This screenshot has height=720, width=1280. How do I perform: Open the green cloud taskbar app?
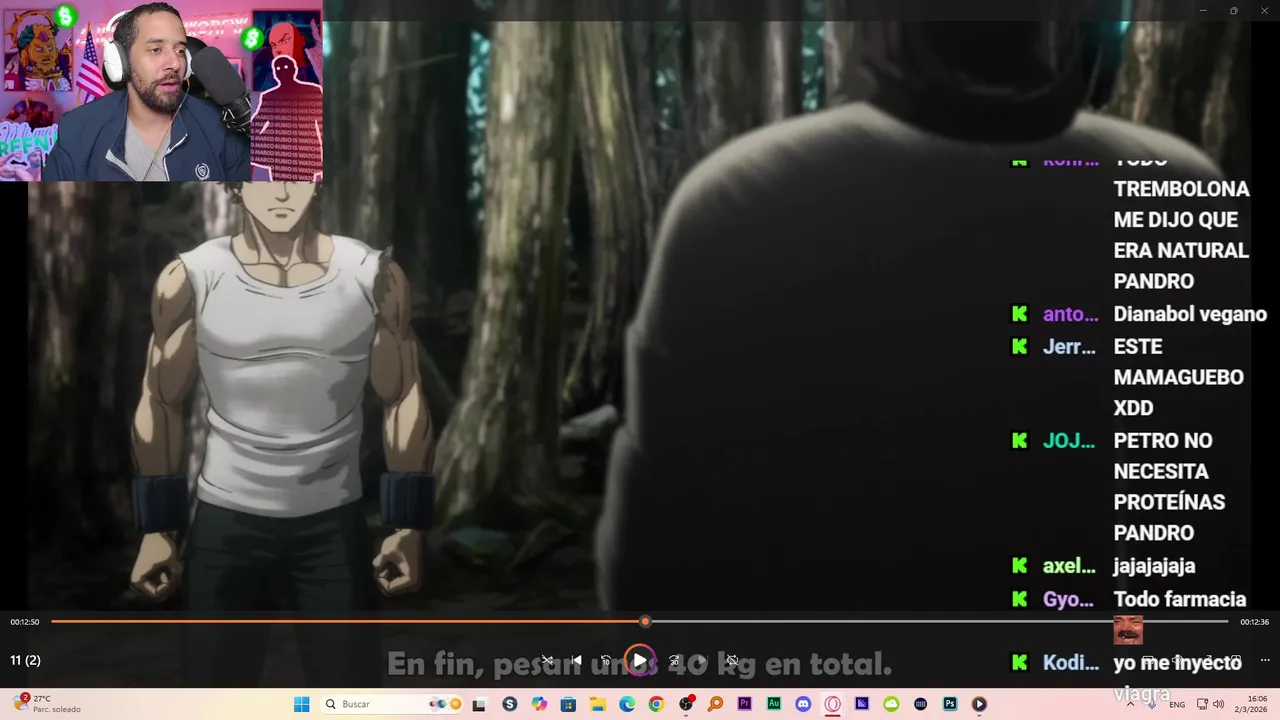tap(891, 704)
